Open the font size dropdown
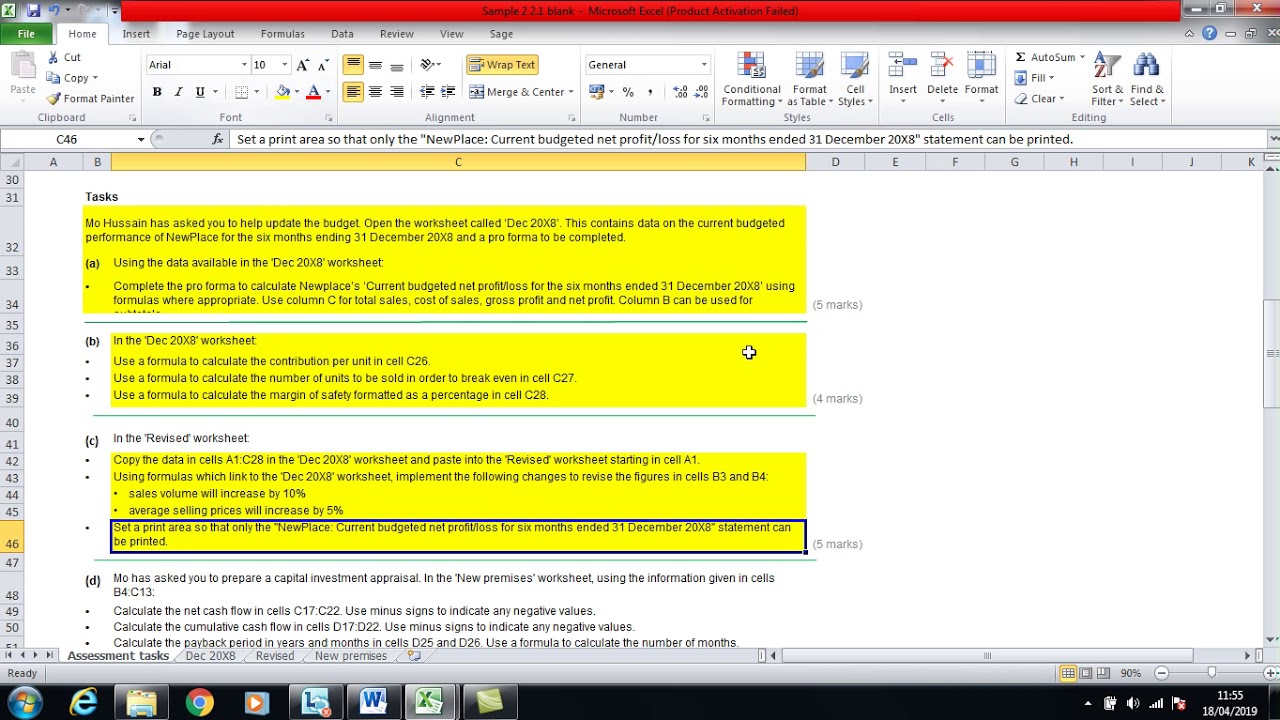 (284, 65)
